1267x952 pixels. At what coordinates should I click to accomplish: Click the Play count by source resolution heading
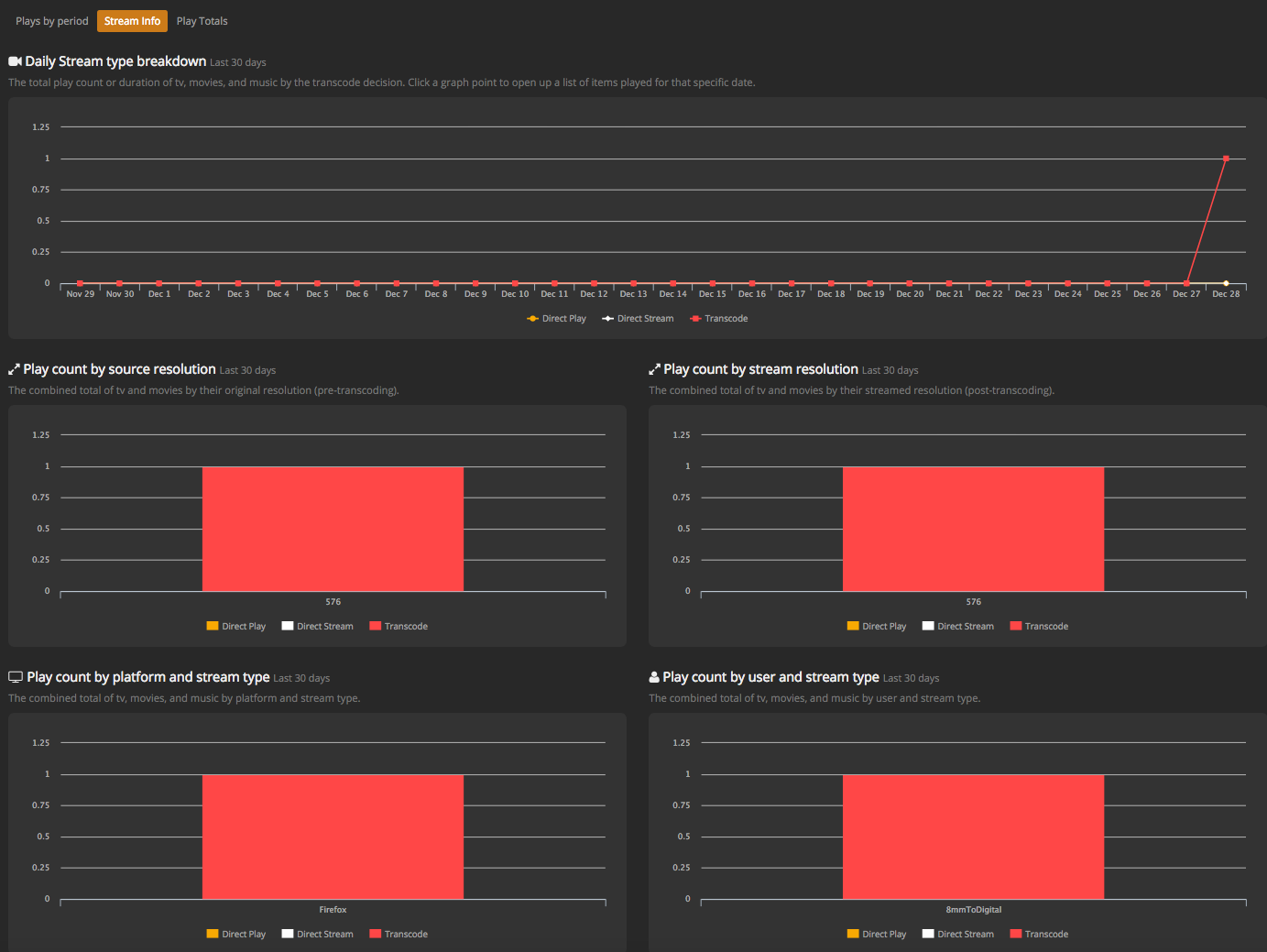click(119, 369)
